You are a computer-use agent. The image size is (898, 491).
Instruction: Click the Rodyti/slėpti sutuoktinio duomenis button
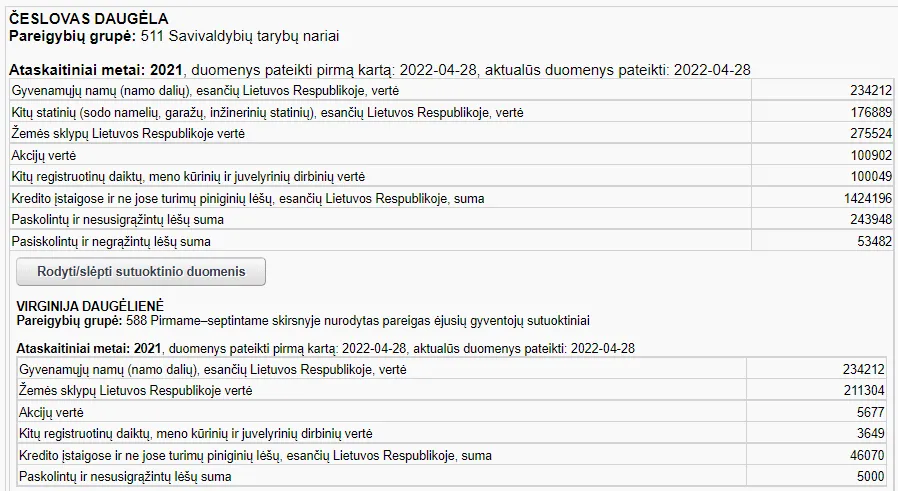[141, 271]
